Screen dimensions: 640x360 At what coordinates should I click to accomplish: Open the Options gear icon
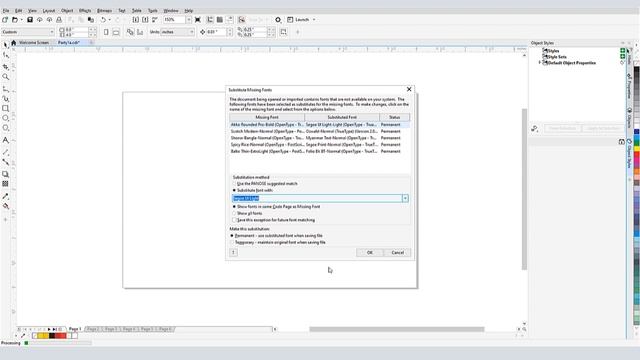278,20
